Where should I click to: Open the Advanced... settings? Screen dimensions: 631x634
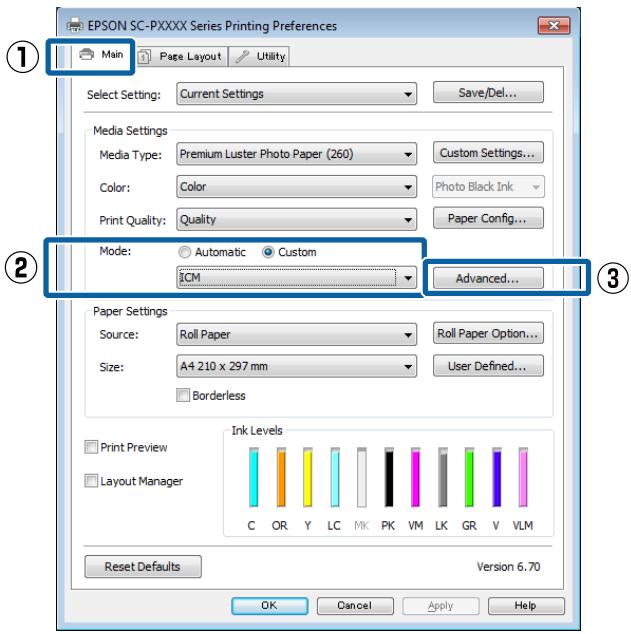(488, 278)
